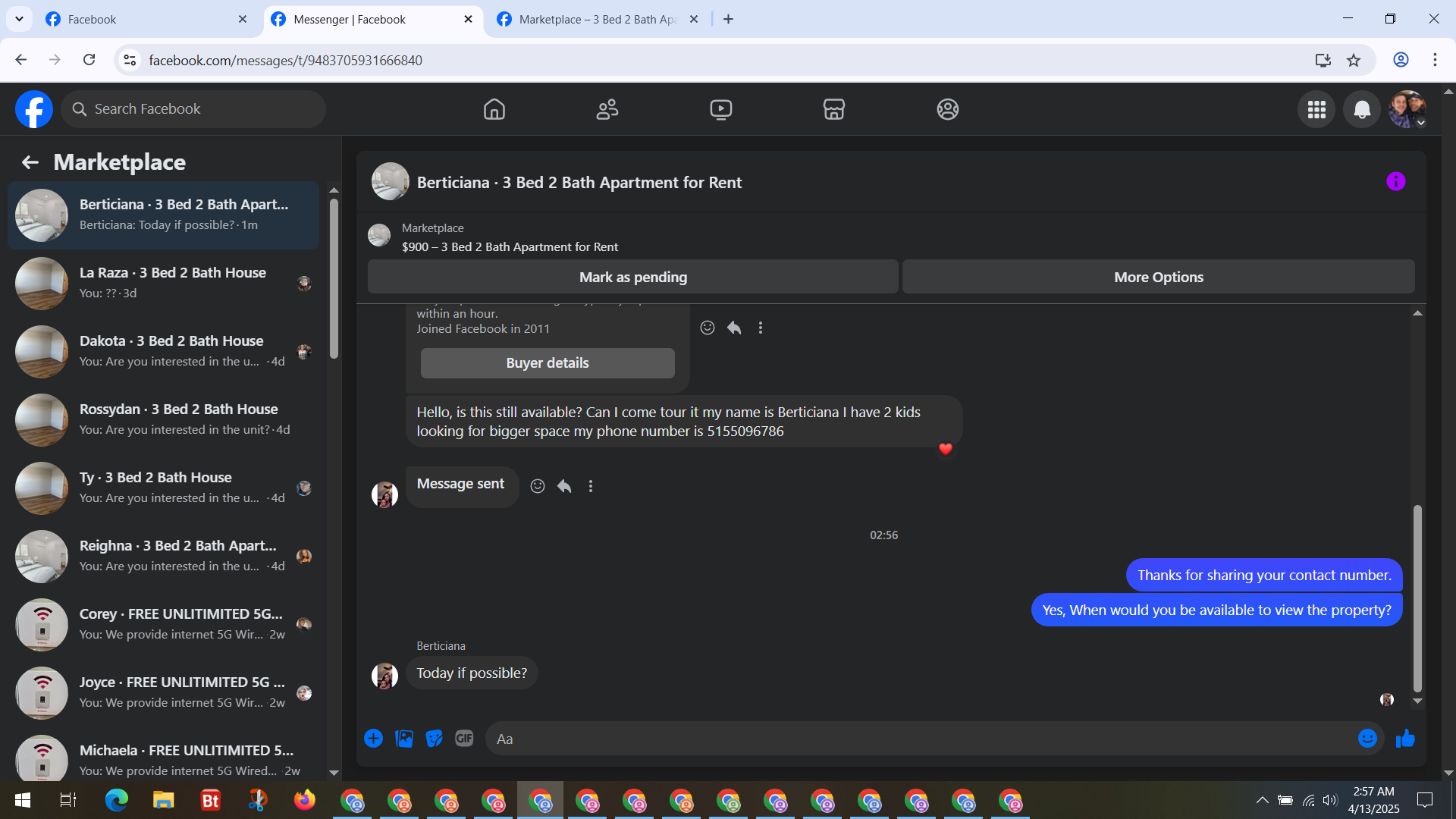Click the chat messages scrollbar thumb

pyautogui.click(x=1417, y=598)
